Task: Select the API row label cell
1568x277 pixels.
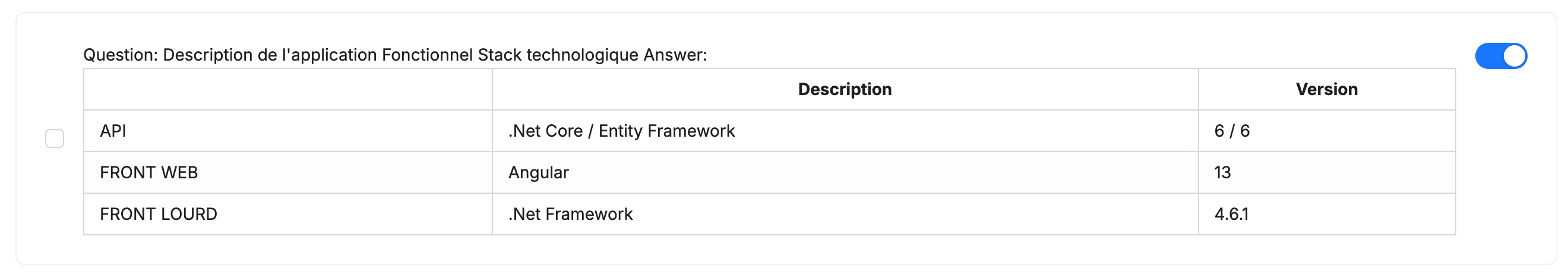Action: tap(288, 131)
